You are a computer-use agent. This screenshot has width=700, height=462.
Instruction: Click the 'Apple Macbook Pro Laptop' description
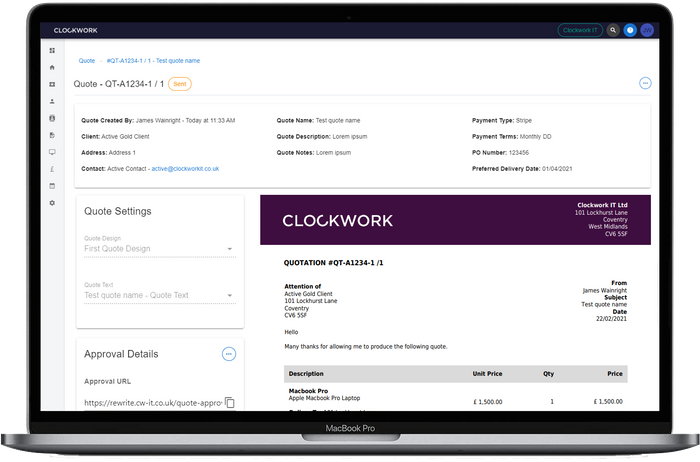325,398
